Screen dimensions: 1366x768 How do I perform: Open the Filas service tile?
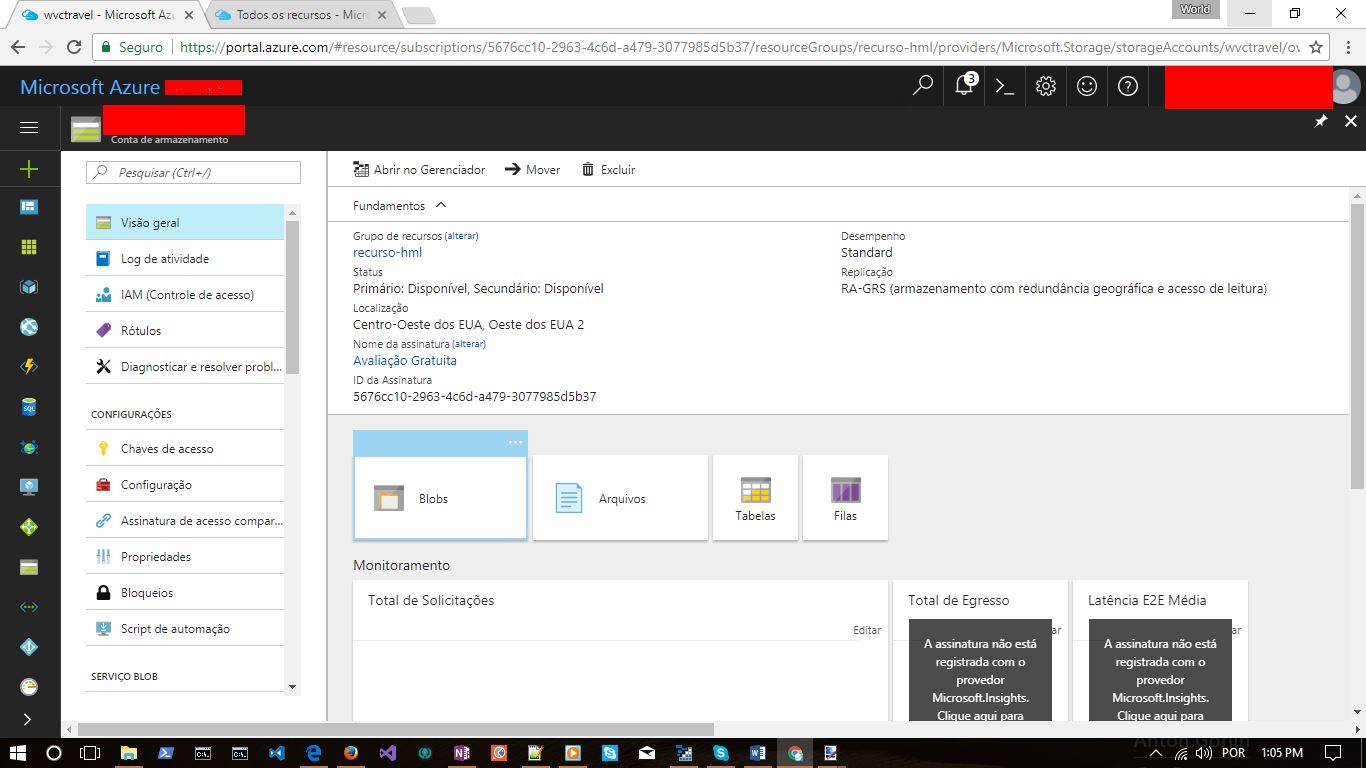pyautogui.click(x=845, y=498)
